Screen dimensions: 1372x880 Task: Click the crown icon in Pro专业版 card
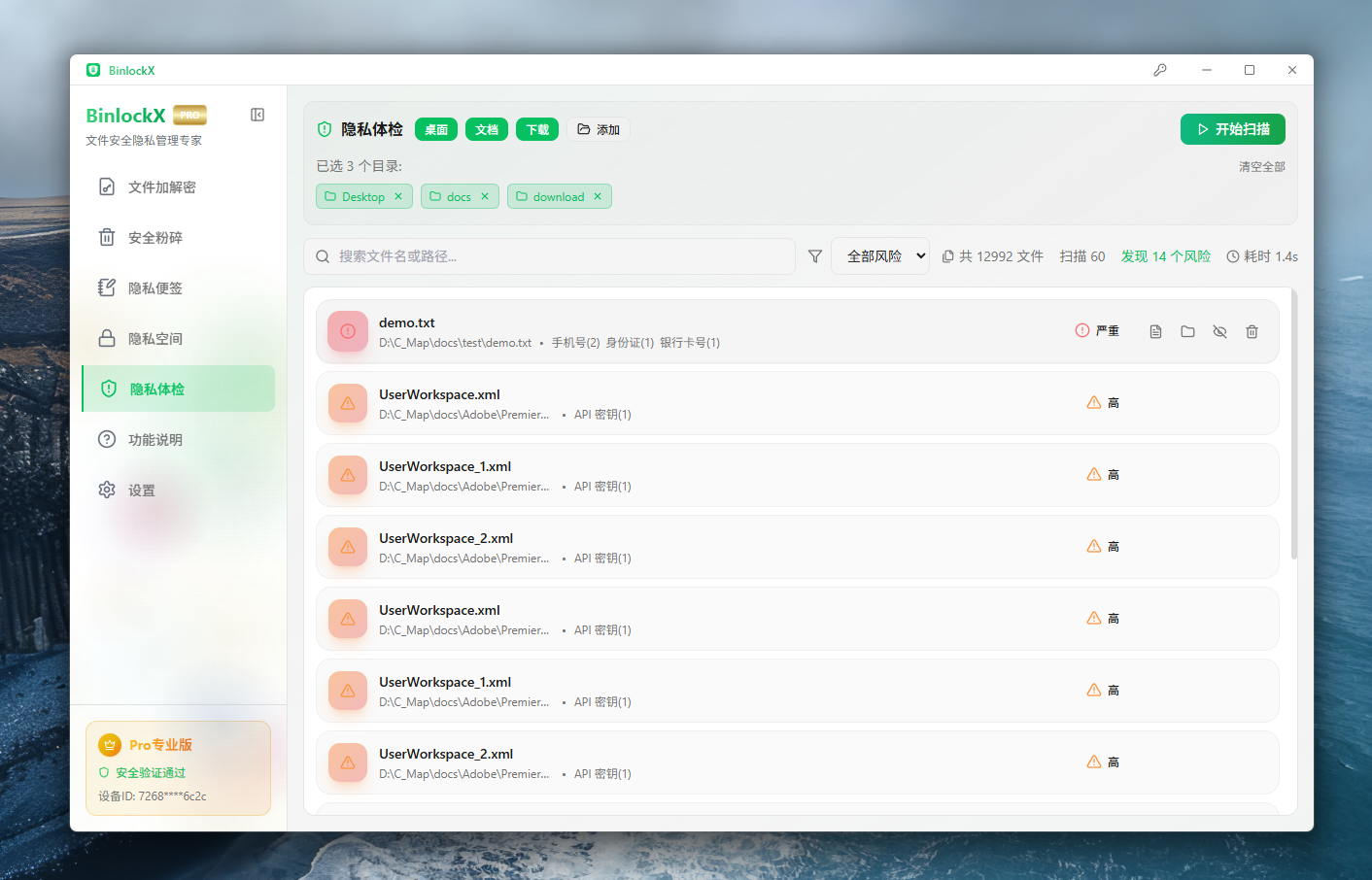point(110,745)
